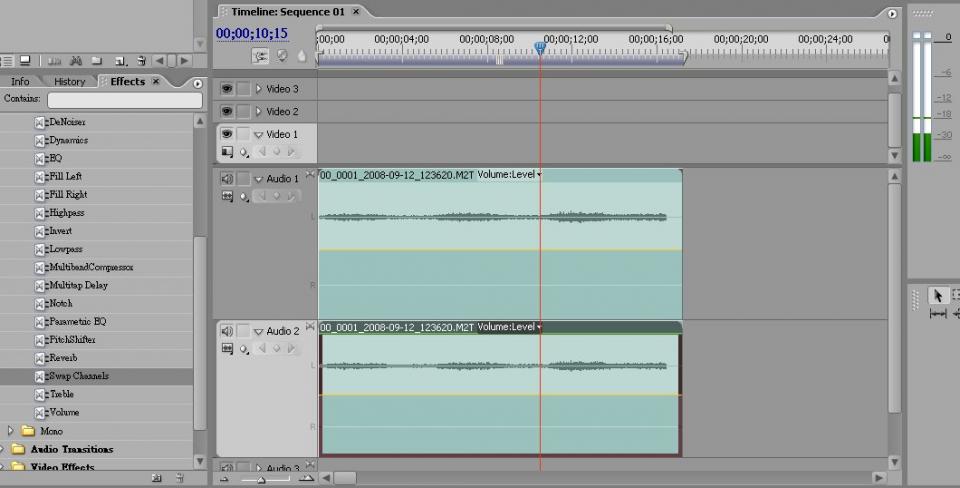Viewport: 960px width, 488px height.
Task: Click Add Keyframe diamond on Audio 2
Action: [277, 349]
